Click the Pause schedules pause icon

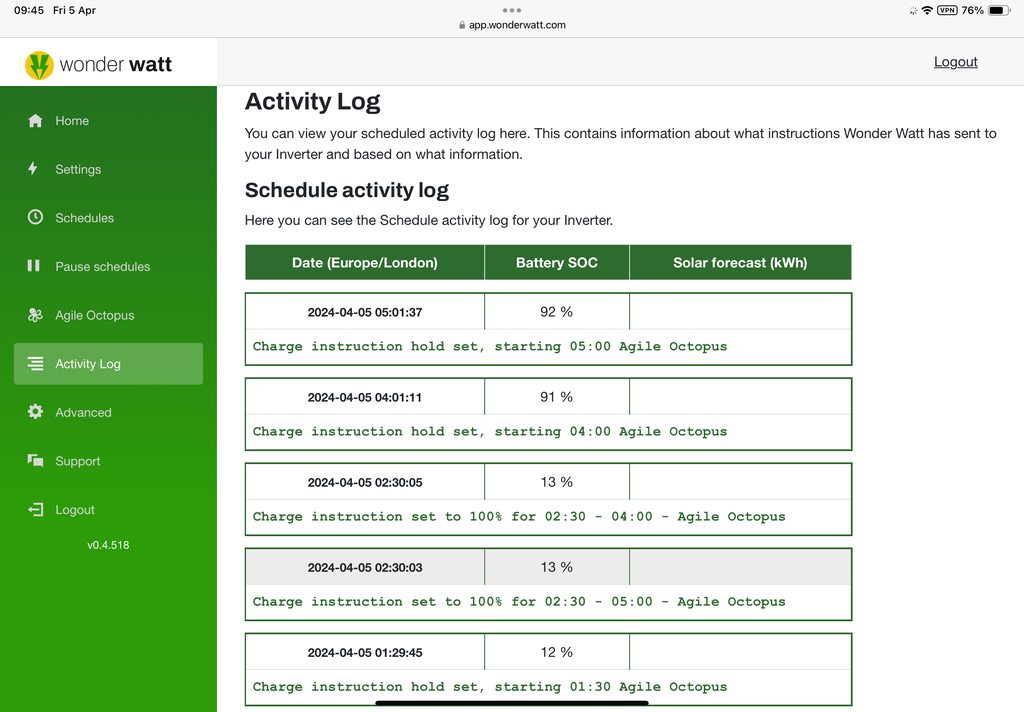coord(34,266)
